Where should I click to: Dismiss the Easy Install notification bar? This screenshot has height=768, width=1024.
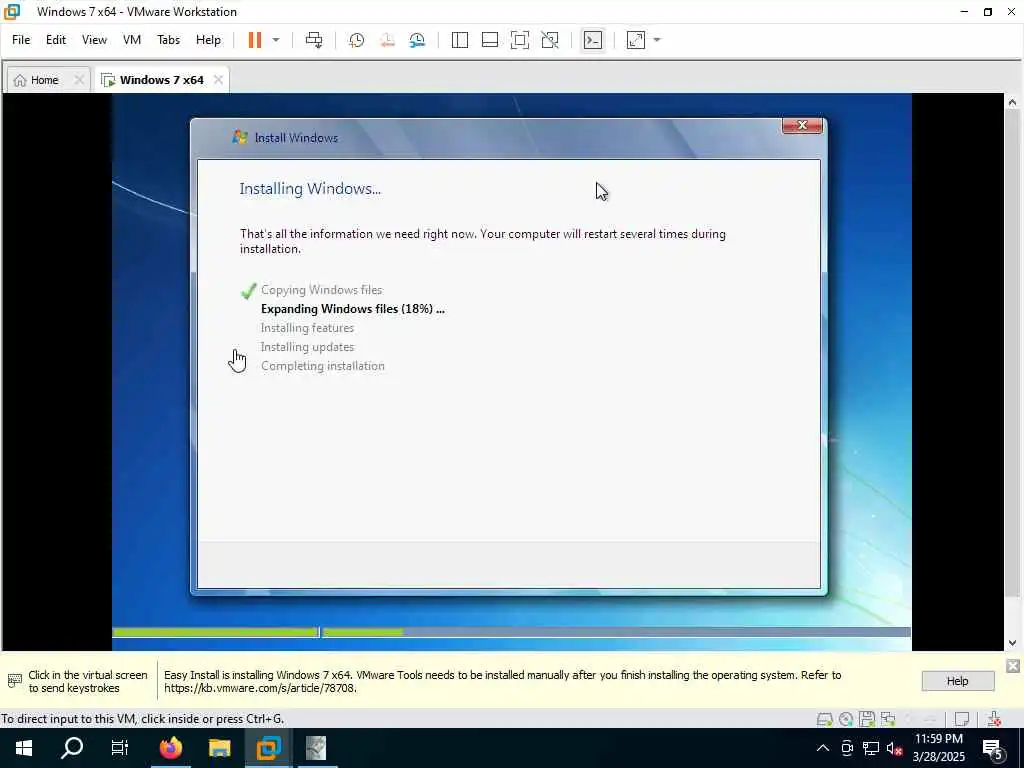pos(1013,666)
